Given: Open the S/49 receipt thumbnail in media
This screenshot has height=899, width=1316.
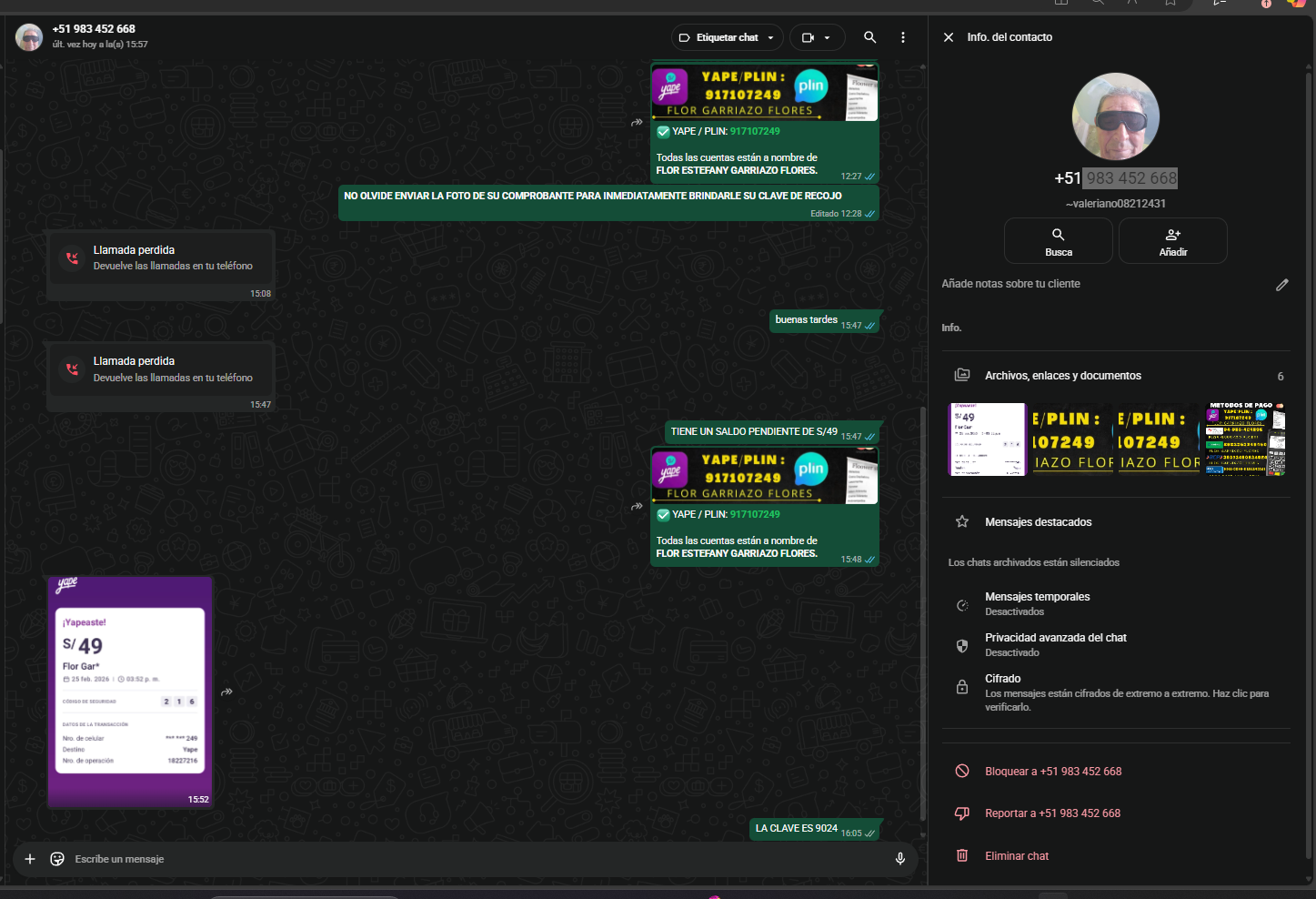Looking at the screenshot, I should pyautogui.click(x=987, y=439).
